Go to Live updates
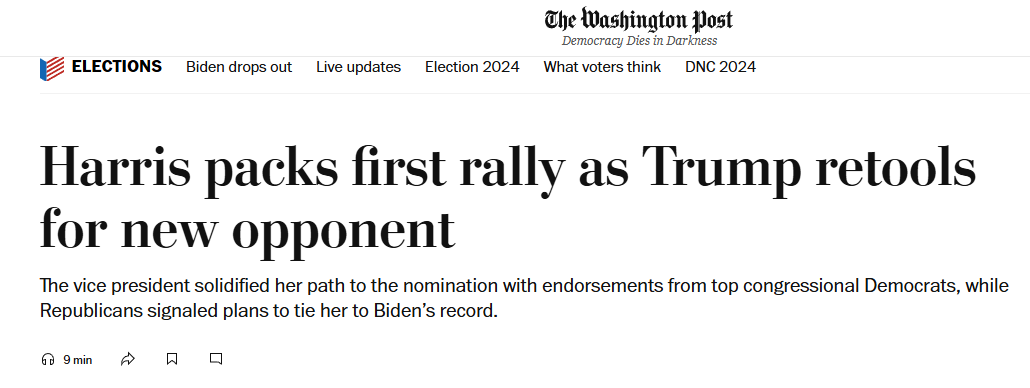 [358, 67]
